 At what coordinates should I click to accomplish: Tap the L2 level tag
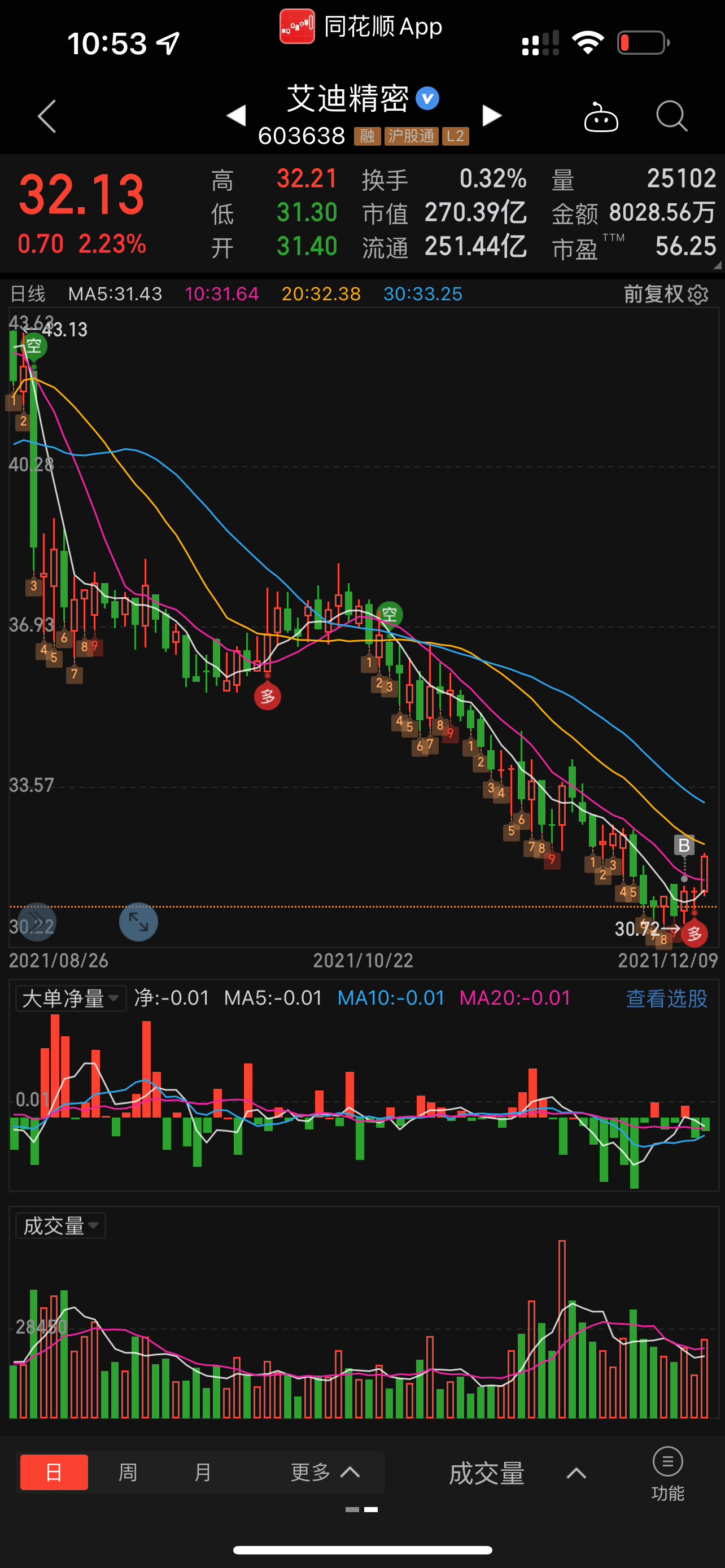[455, 135]
